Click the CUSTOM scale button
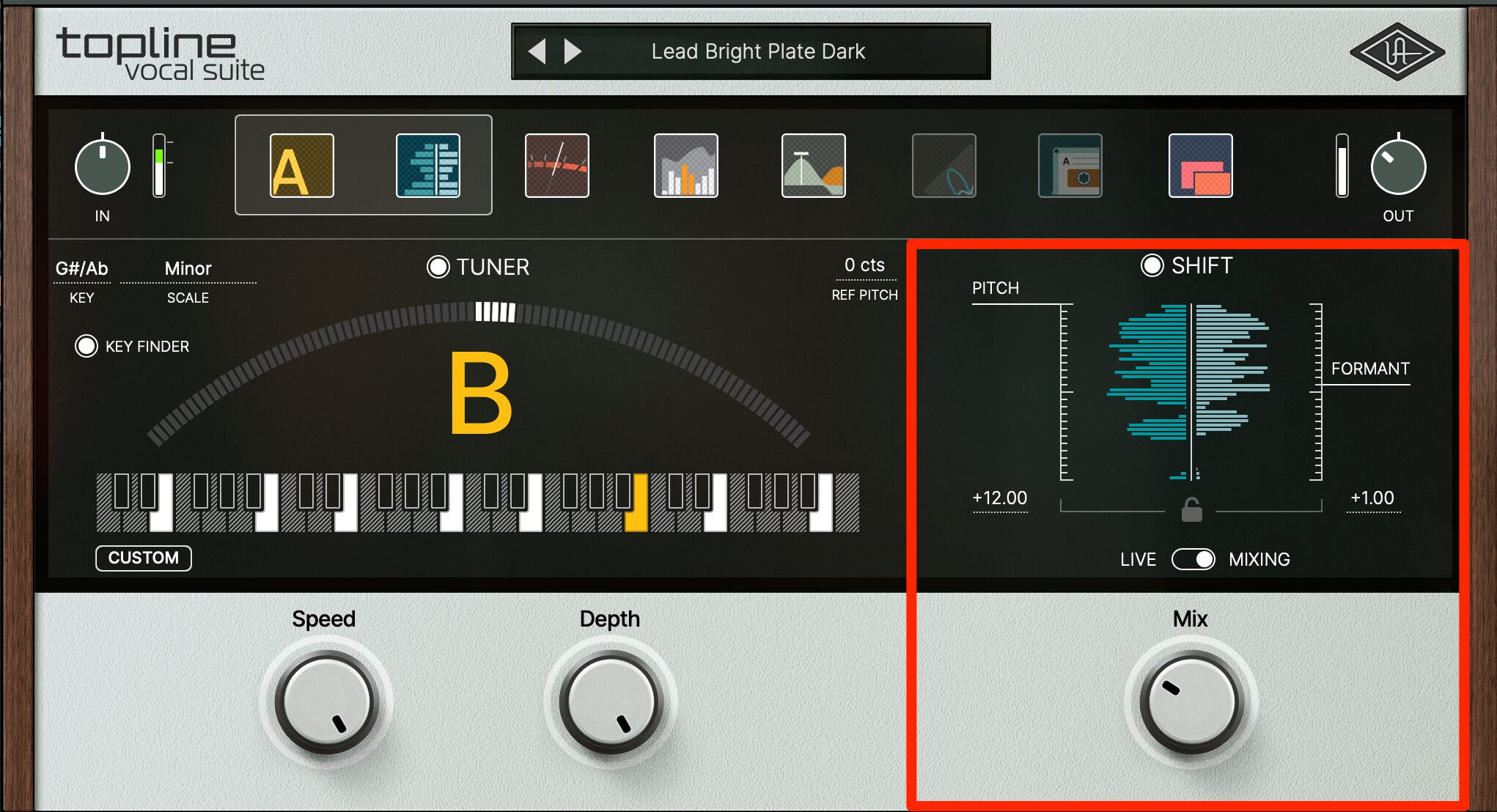This screenshot has height=812, width=1497. (144, 558)
